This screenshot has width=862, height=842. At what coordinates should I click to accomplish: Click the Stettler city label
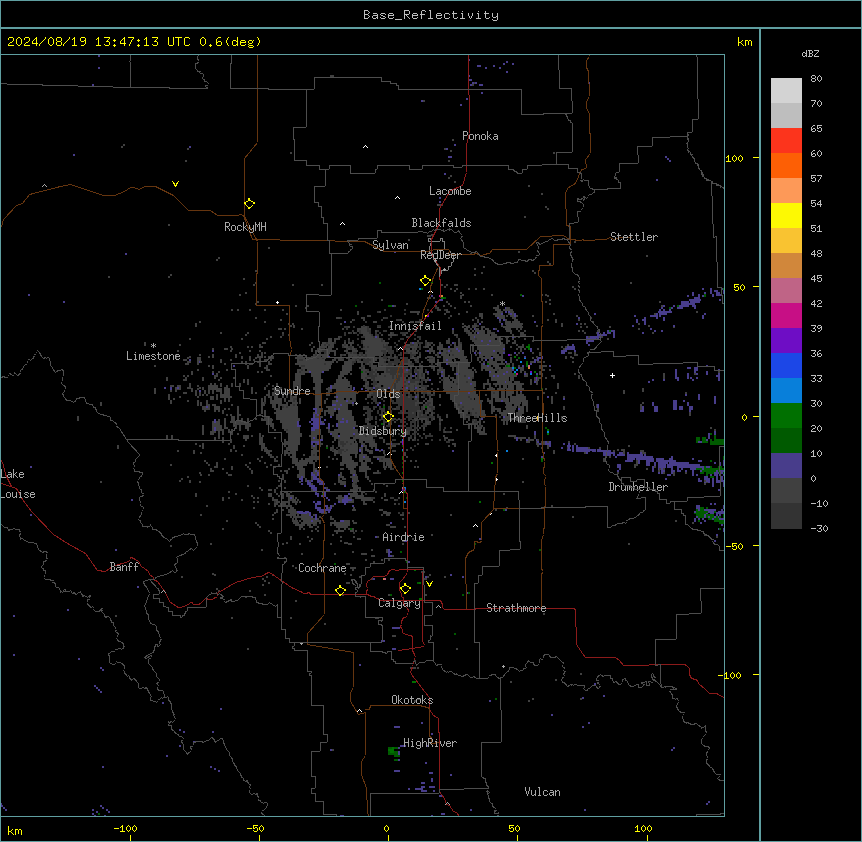pyautogui.click(x=634, y=237)
